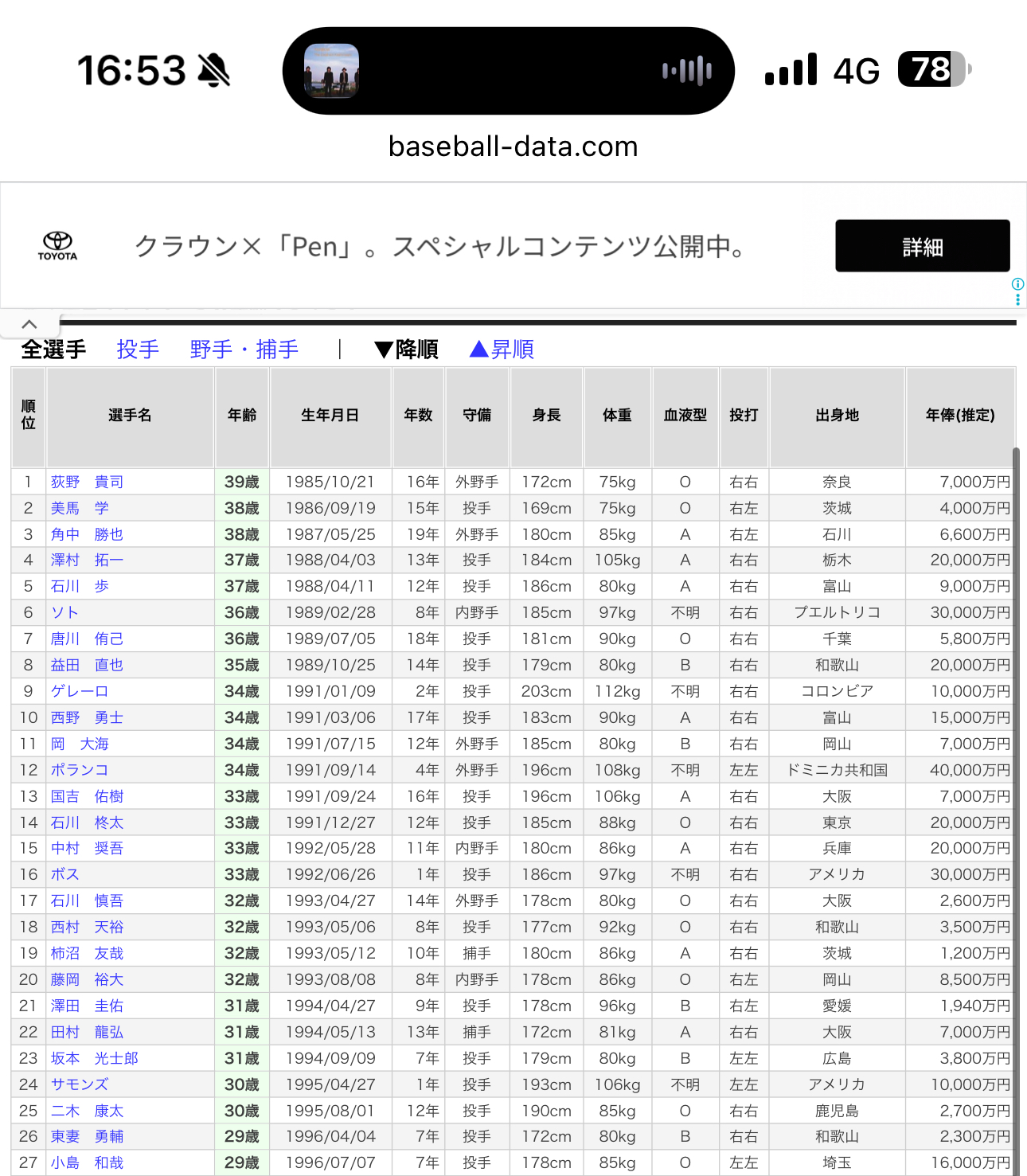Open player 石川 慎吾 link
Image resolution: width=1027 pixels, height=1176 pixels.
pyautogui.click(x=87, y=901)
